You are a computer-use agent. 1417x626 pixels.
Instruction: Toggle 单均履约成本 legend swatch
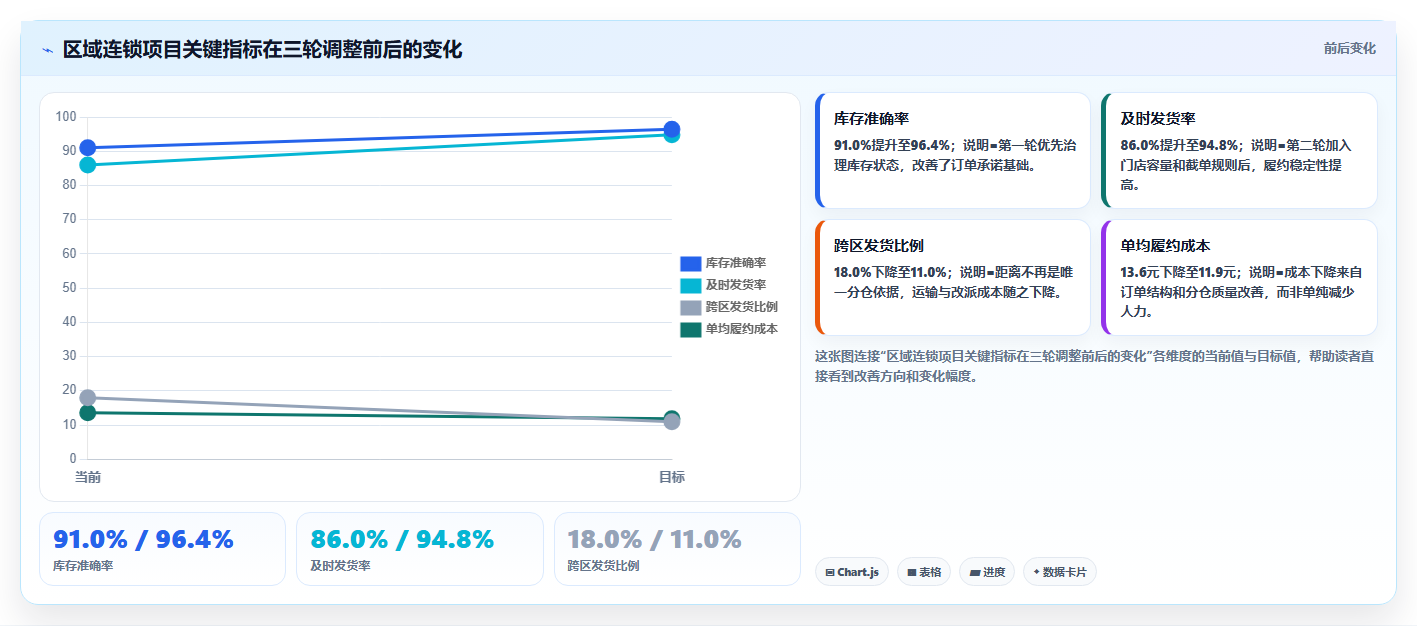[x=691, y=329]
